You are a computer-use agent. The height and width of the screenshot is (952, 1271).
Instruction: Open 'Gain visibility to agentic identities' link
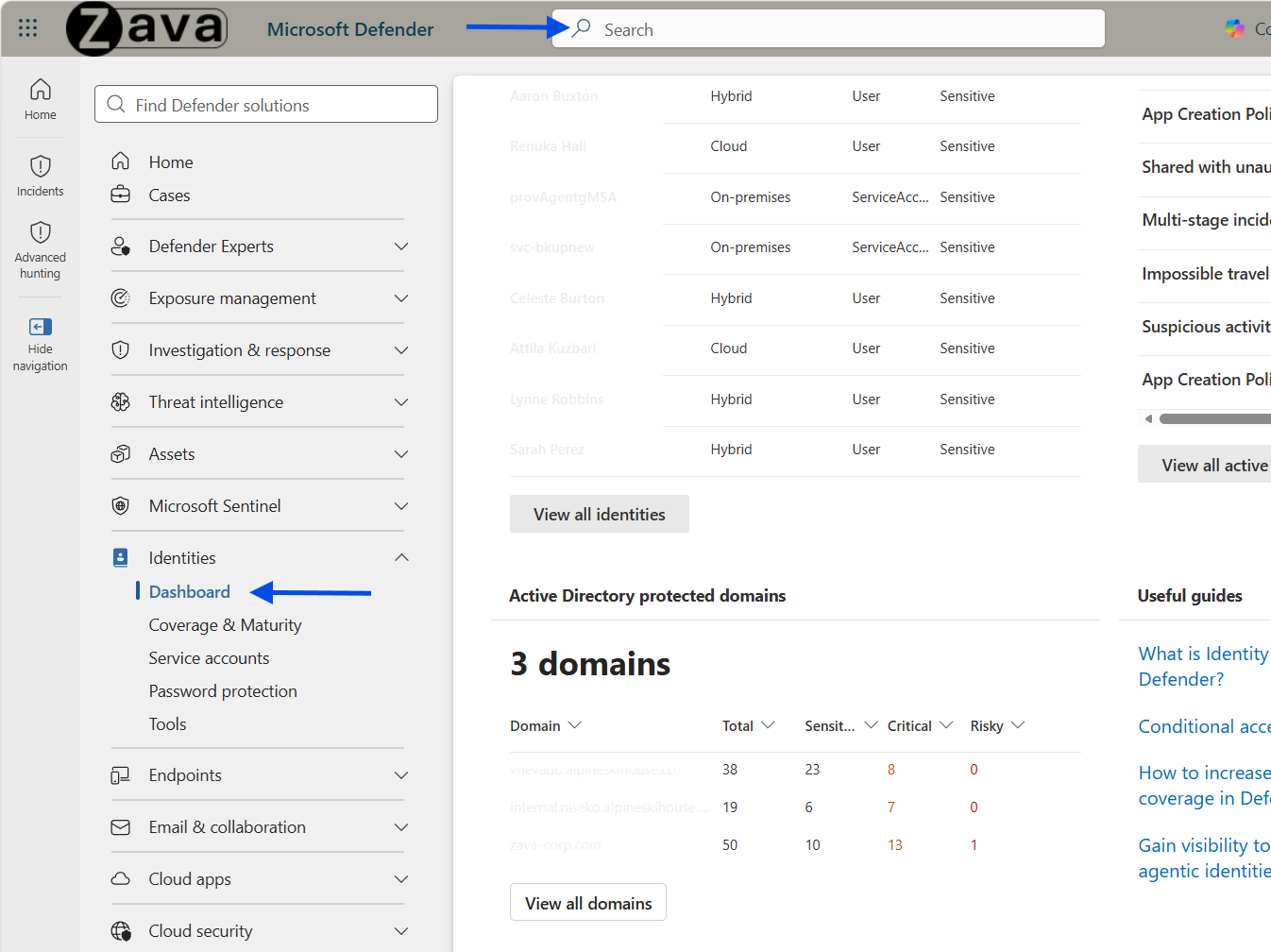[1204, 858]
